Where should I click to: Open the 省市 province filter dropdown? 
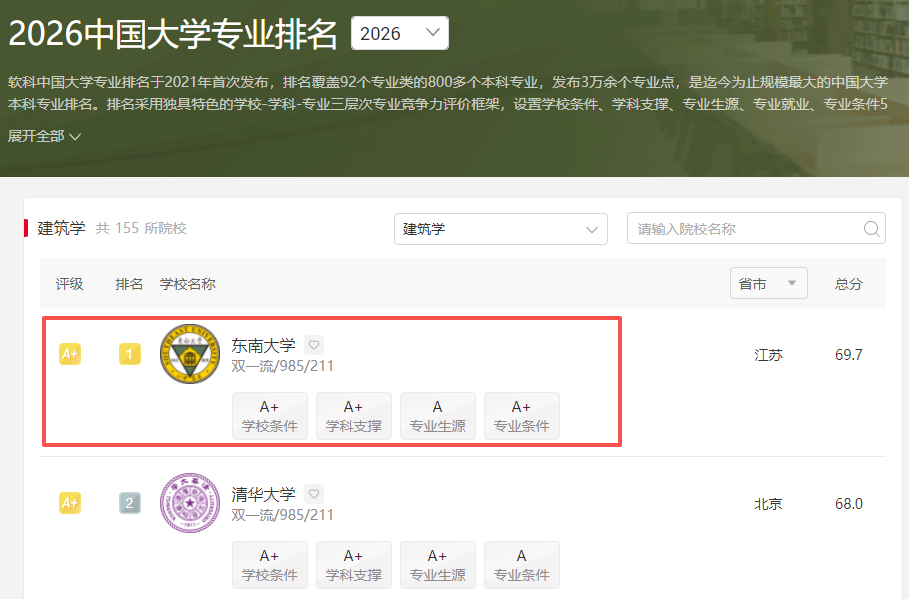coord(768,284)
